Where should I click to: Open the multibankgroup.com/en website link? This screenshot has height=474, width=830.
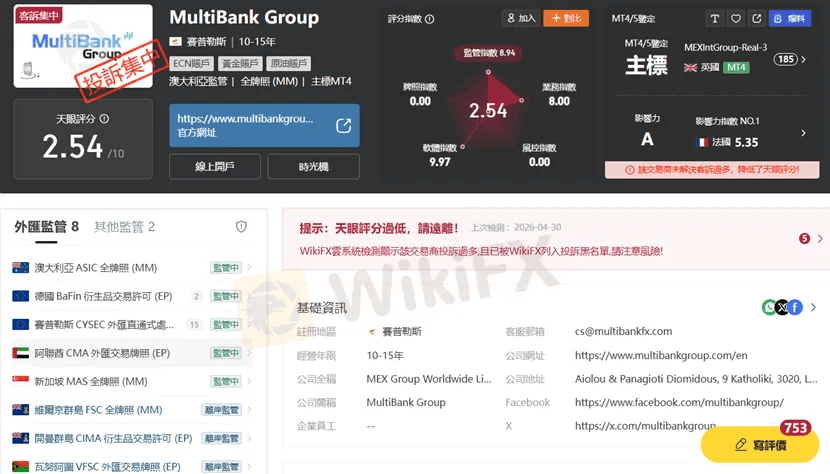(661, 355)
